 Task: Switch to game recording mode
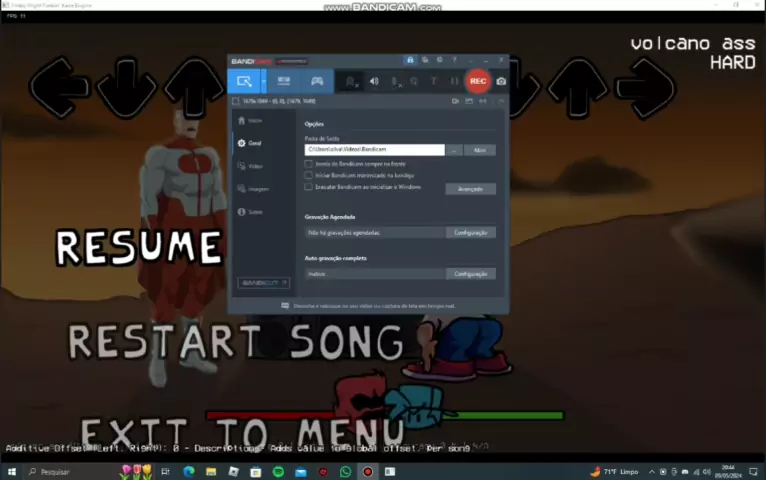pyautogui.click(x=317, y=81)
